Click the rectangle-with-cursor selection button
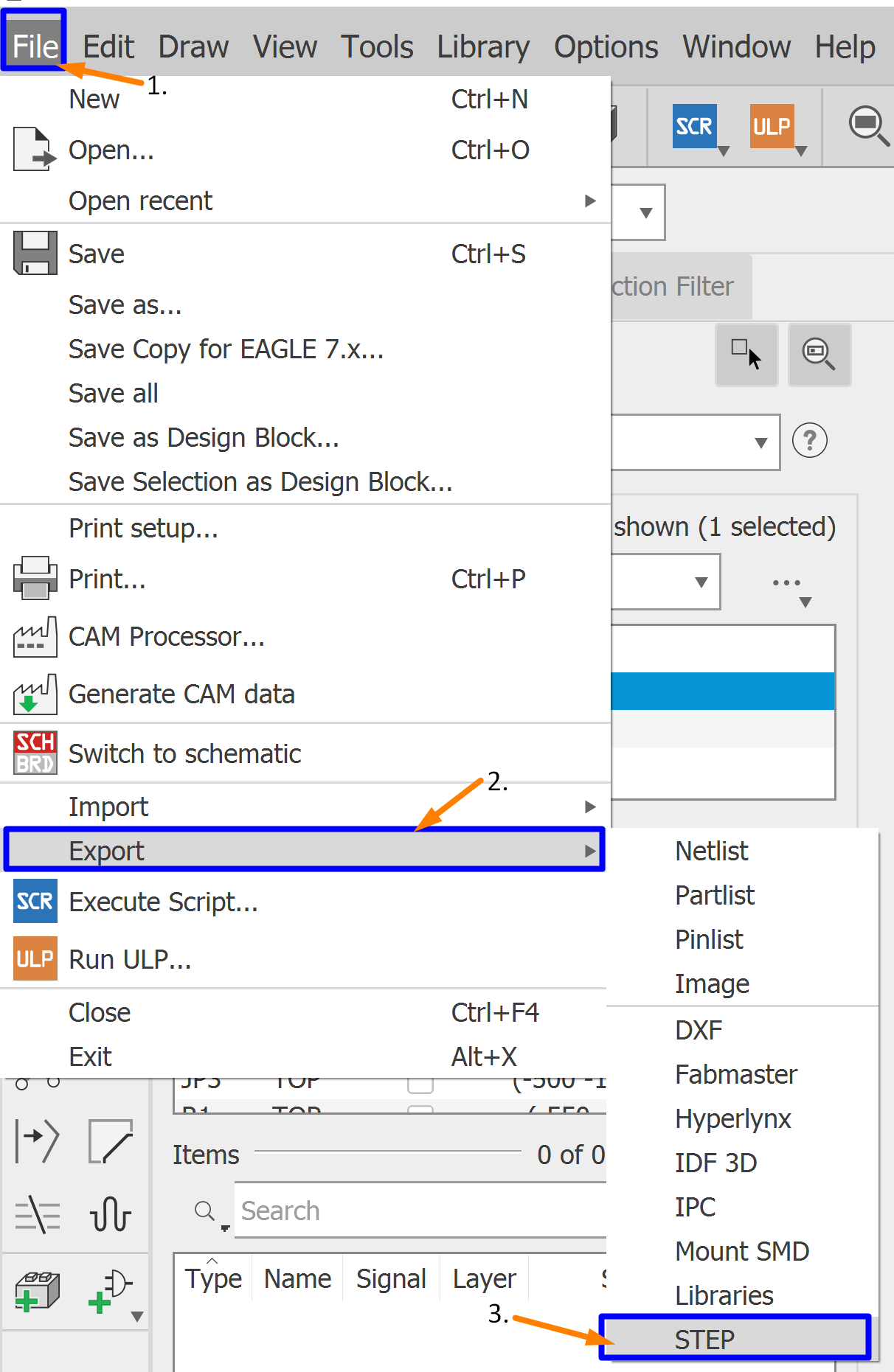894x1372 pixels. coord(746,353)
